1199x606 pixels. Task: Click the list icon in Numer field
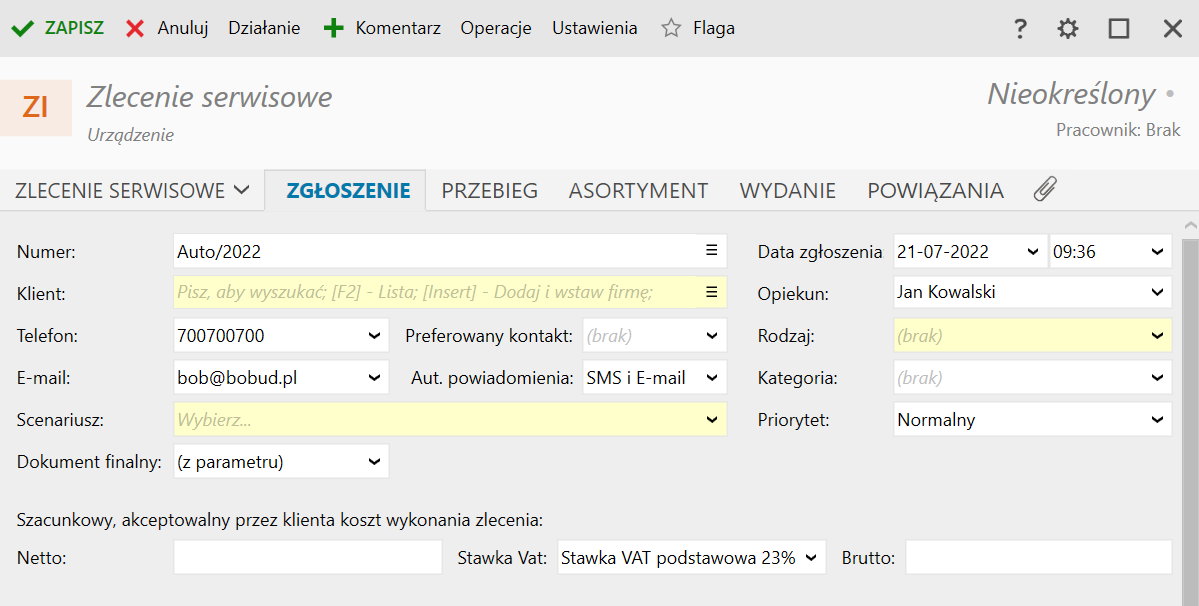712,251
